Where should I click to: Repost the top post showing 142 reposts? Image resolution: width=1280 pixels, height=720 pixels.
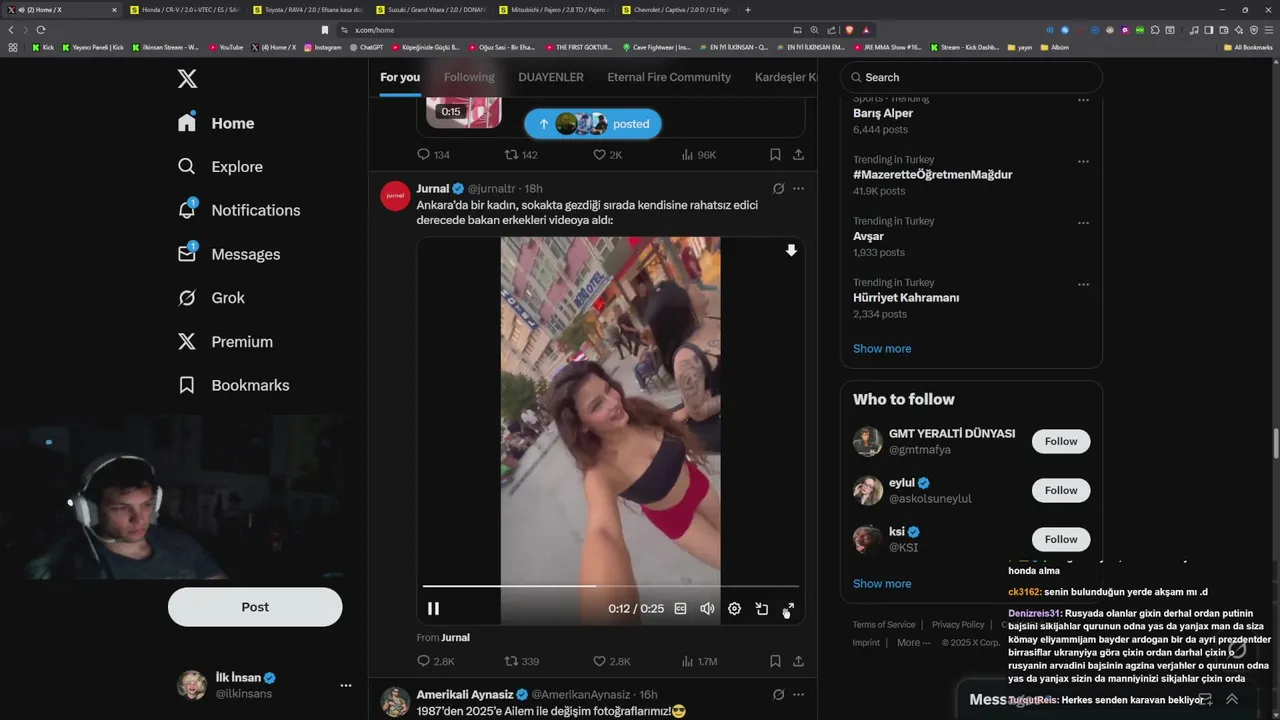pos(521,155)
